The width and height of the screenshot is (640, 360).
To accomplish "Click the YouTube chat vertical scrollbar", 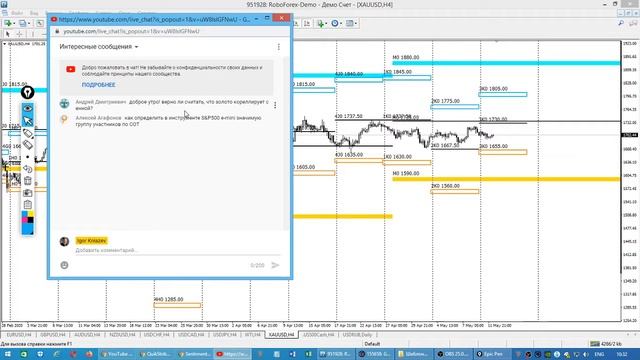I will point(286,143).
